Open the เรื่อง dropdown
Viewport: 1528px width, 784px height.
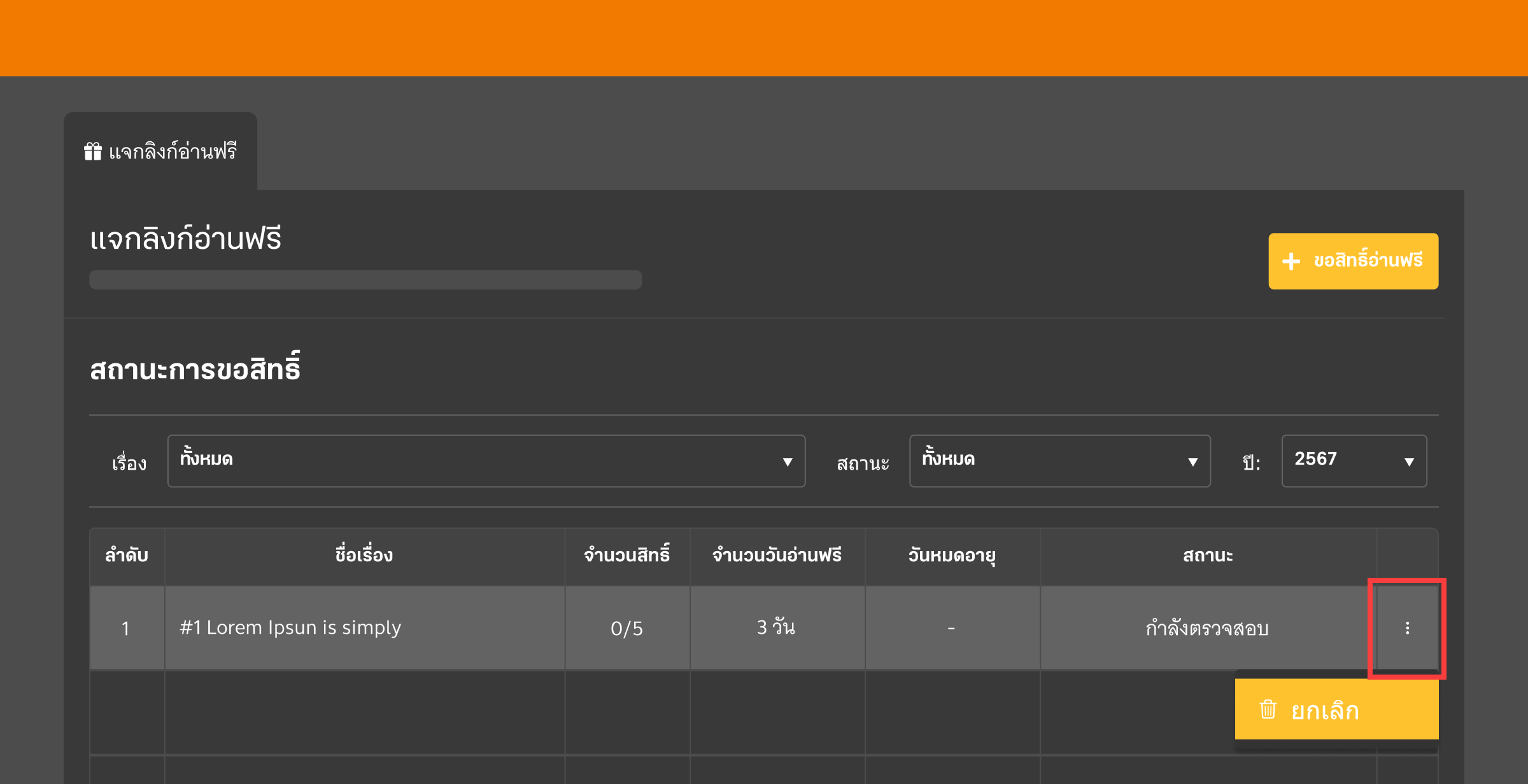pos(486,461)
